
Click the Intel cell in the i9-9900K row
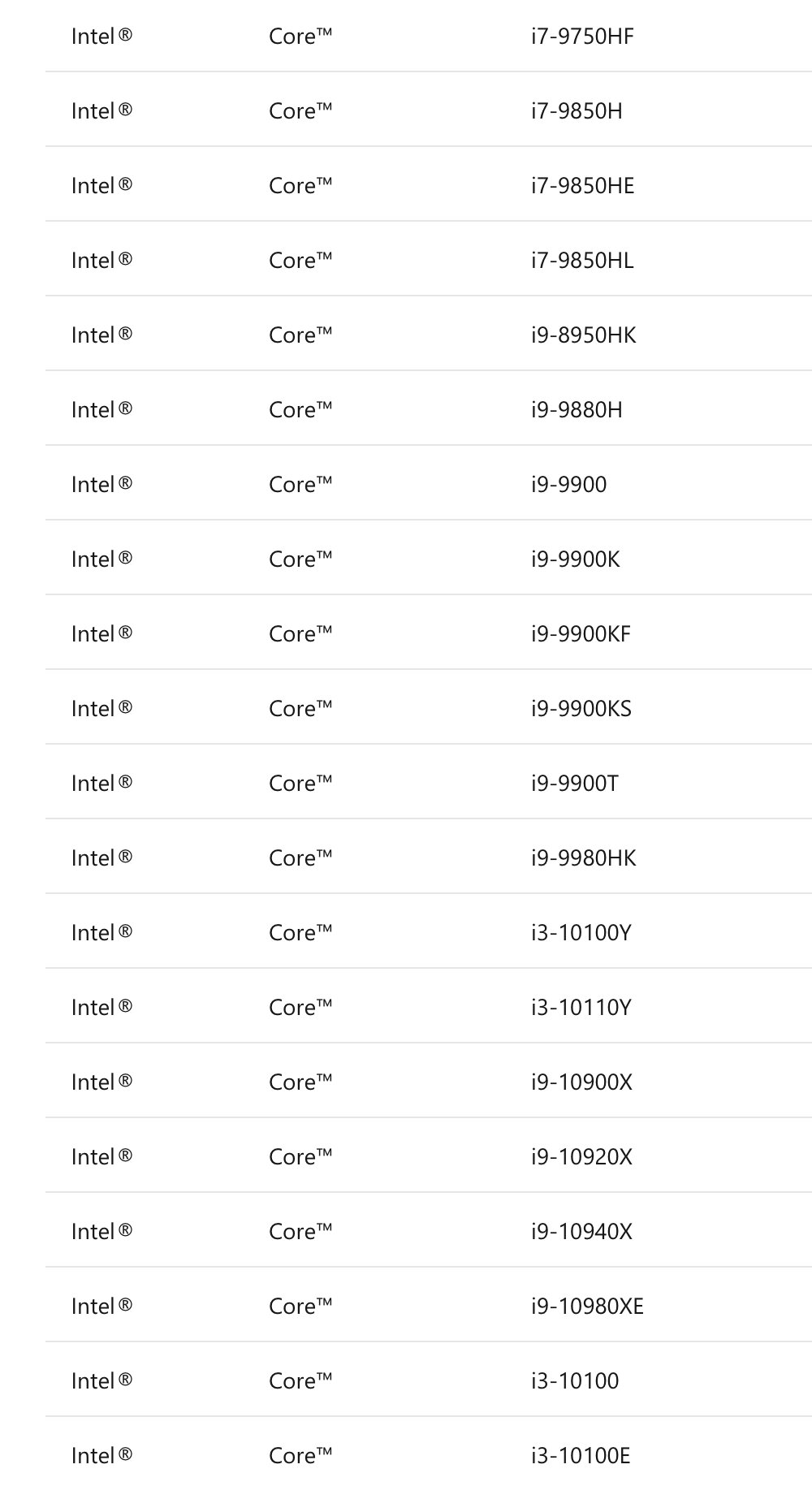(101, 559)
